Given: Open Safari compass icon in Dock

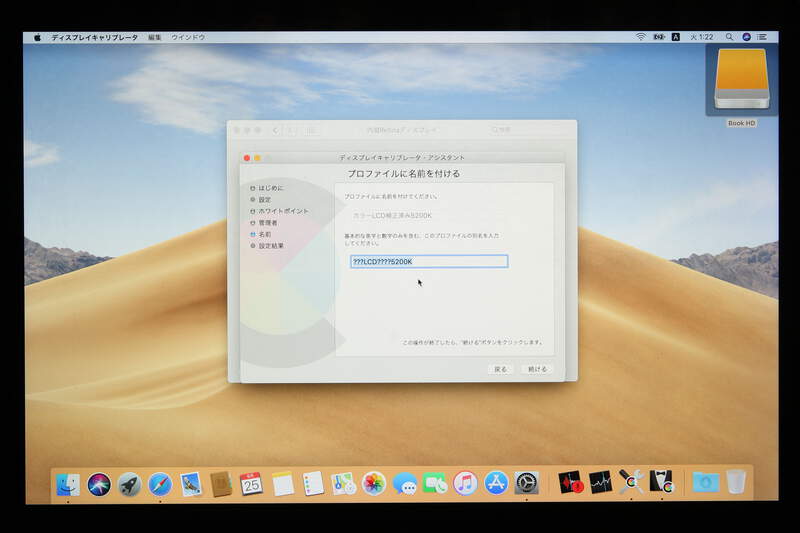Looking at the screenshot, I should [160, 484].
